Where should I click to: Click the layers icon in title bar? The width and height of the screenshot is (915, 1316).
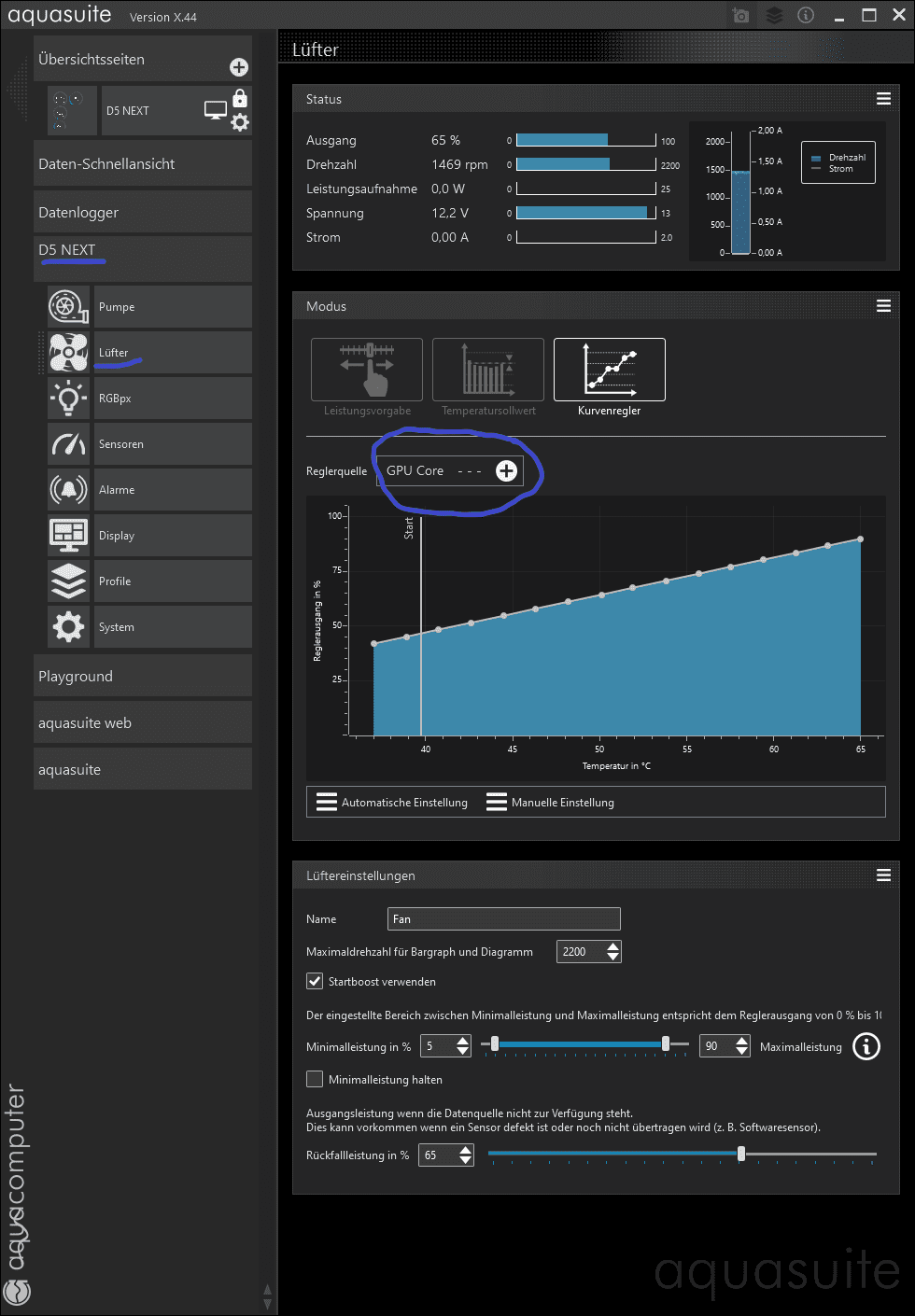click(774, 16)
